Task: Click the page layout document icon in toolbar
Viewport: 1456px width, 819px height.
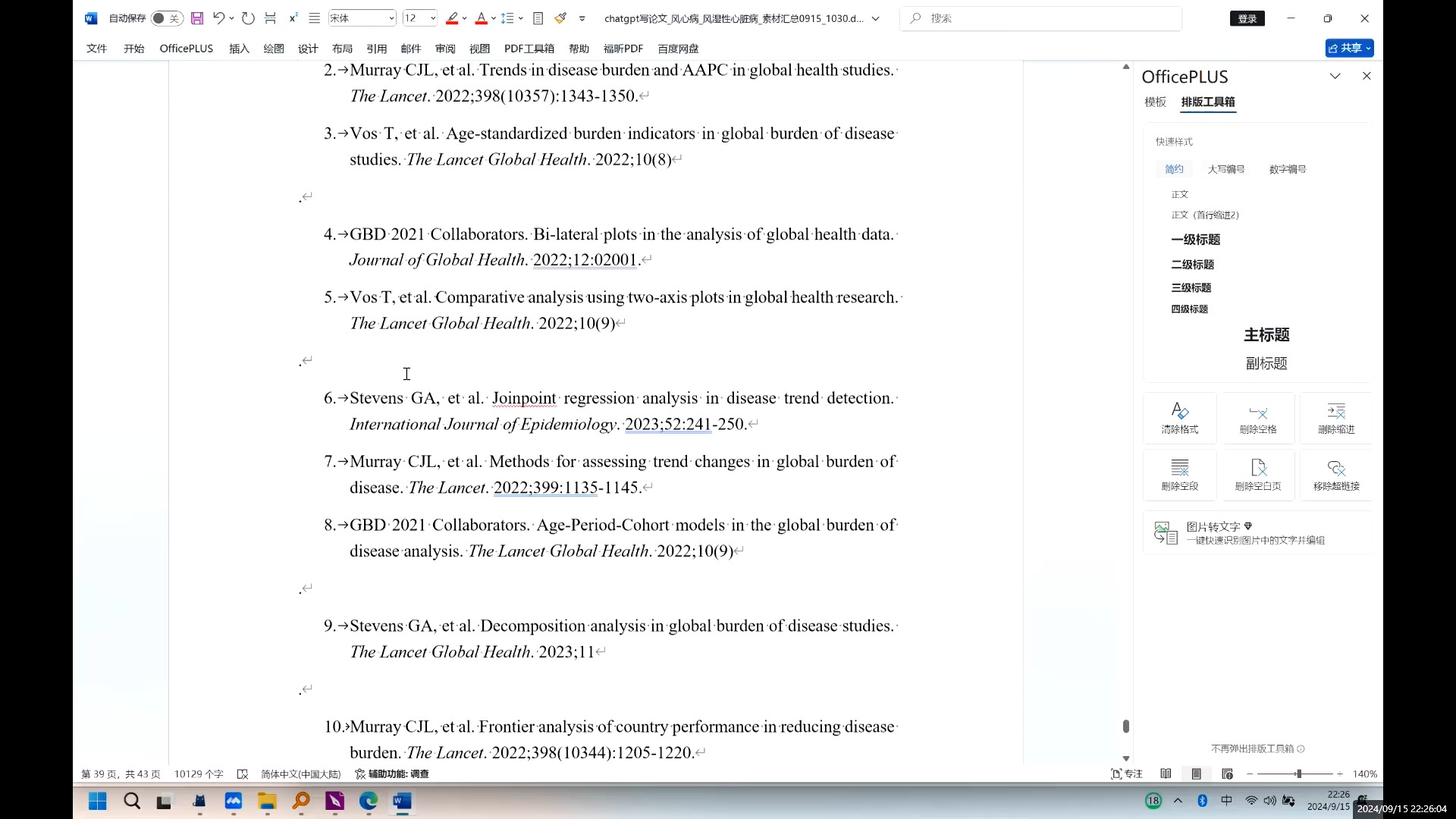Action: tap(538, 18)
